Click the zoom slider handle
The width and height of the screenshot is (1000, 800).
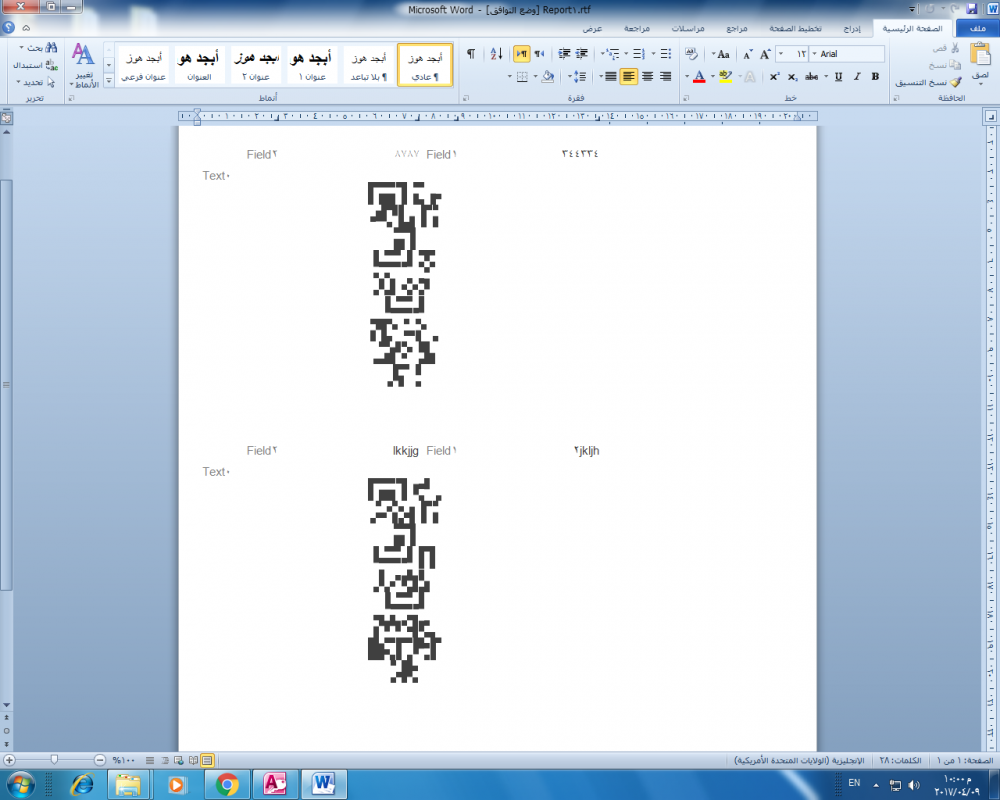click(x=54, y=760)
